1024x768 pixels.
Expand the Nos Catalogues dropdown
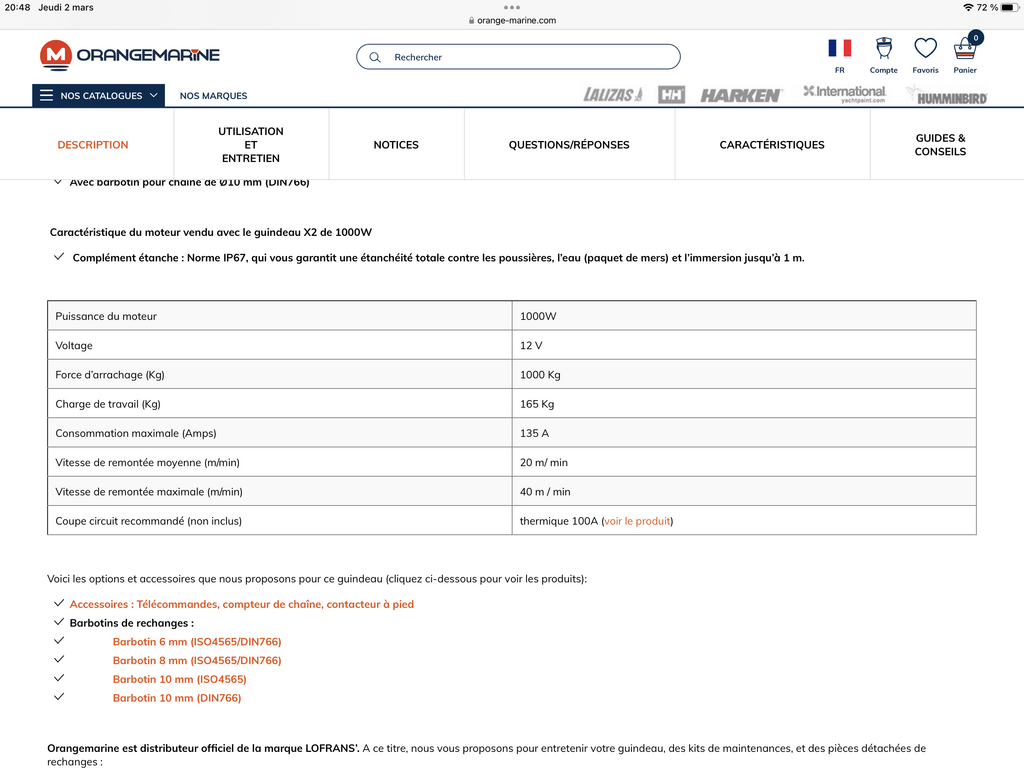(x=99, y=95)
